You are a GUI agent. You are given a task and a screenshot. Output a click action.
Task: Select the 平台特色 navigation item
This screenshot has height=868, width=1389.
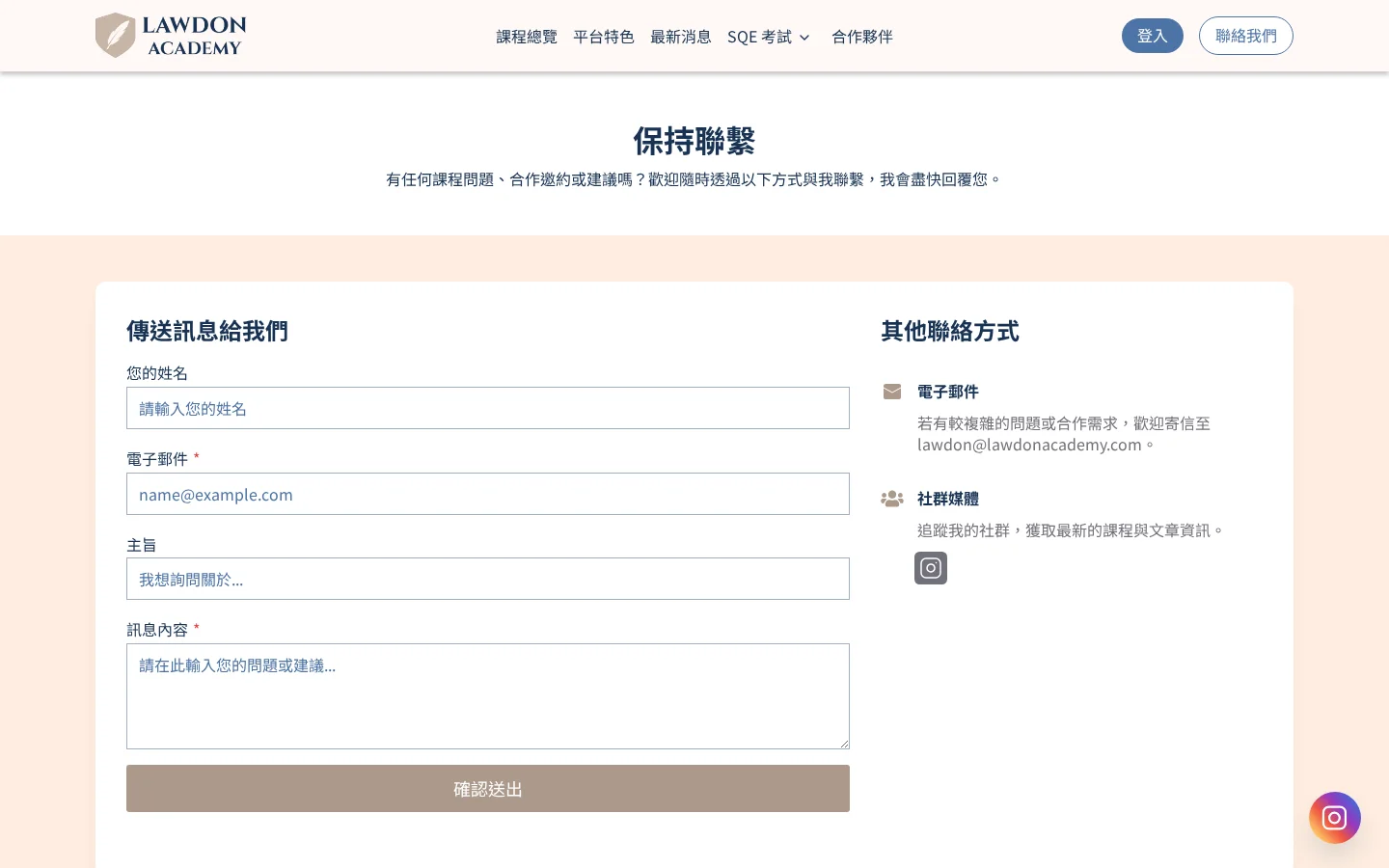click(604, 37)
